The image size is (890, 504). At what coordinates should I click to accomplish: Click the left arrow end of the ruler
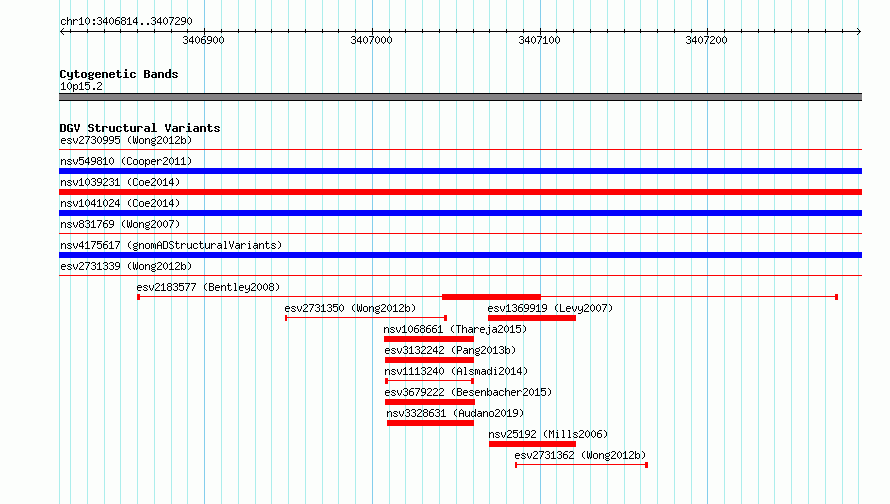[x=62, y=31]
